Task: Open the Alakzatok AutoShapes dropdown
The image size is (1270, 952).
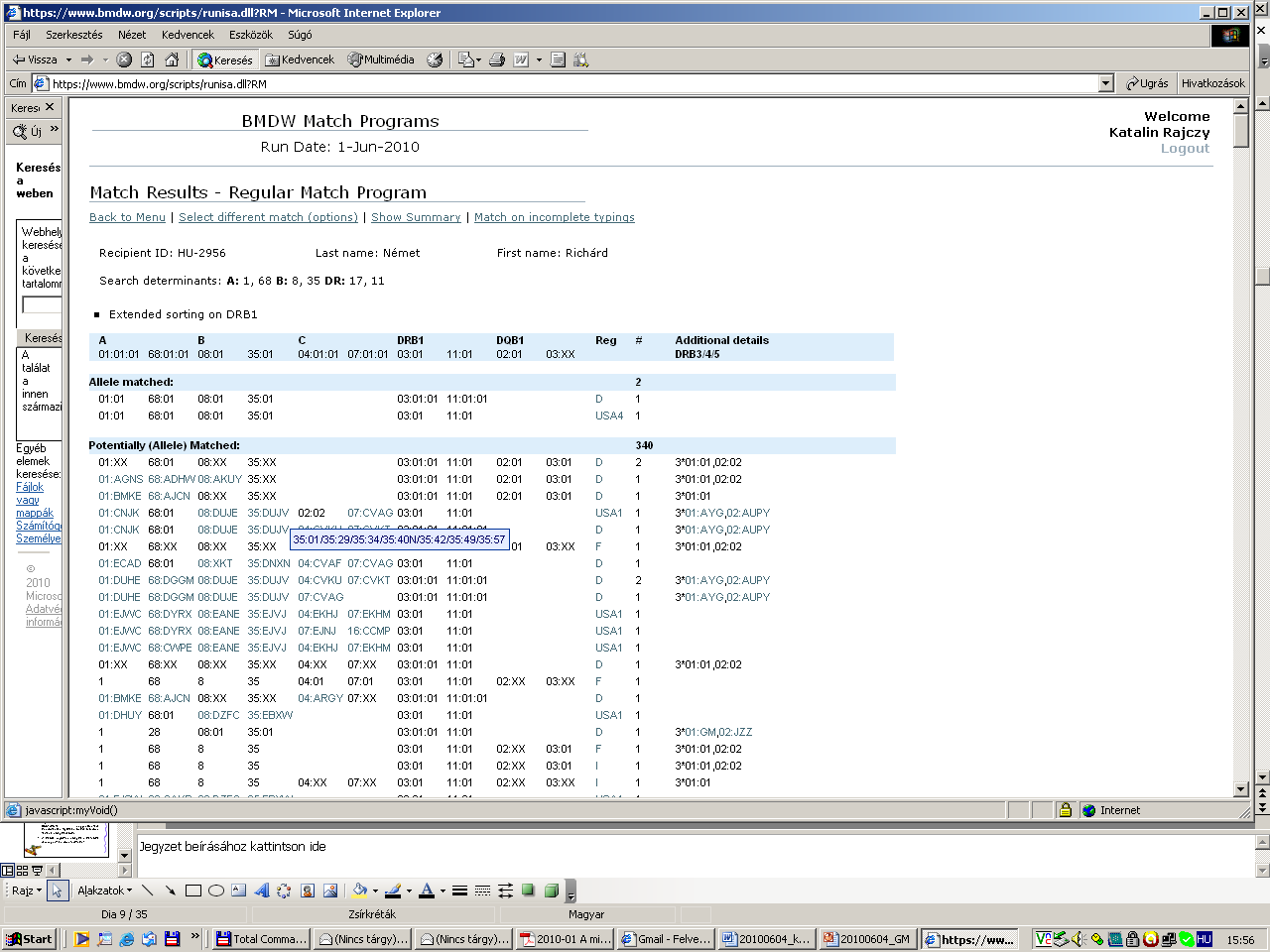Action: pyautogui.click(x=104, y=891)
